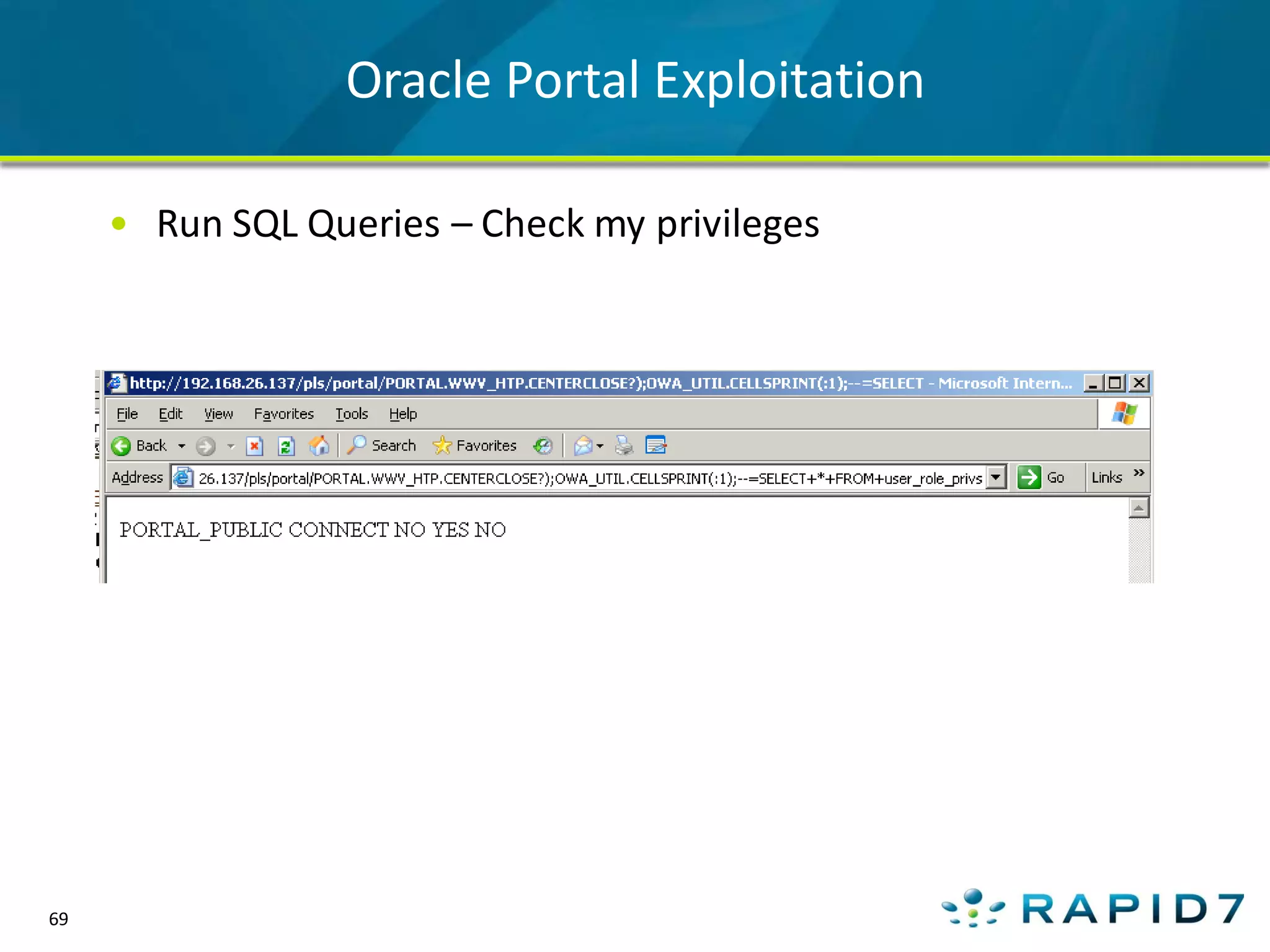
Task: Minimize the Internet Explorer window
Action: [x=1093, y=384]
